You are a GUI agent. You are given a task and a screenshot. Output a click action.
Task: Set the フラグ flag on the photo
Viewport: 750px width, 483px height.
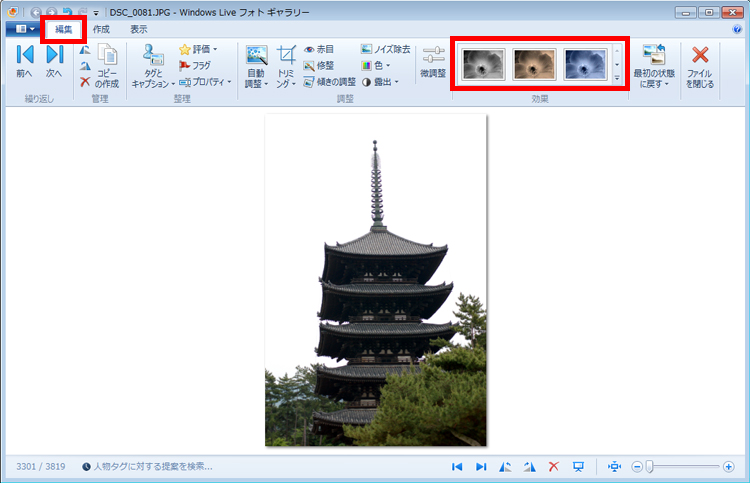195,66
